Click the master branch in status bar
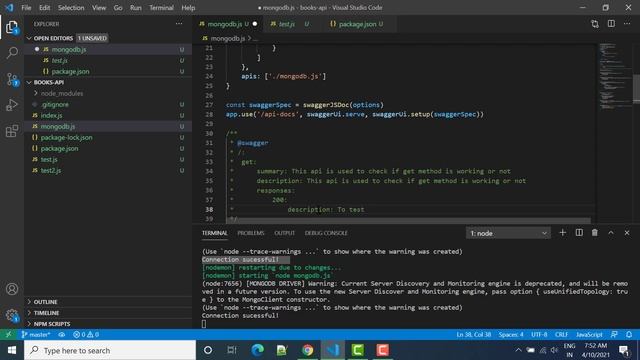Image resolution: width=640 pixels, height=360 pixels. coord(36,334)
